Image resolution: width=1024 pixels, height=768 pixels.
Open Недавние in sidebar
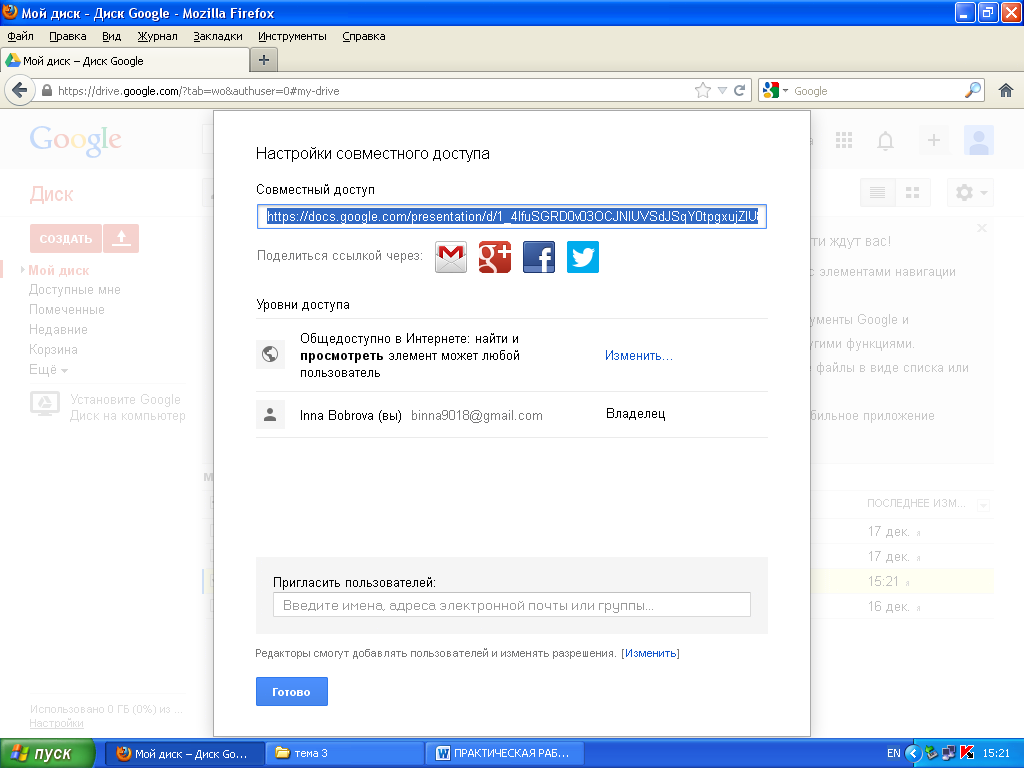pyautogui.click(x=58, y=330)
